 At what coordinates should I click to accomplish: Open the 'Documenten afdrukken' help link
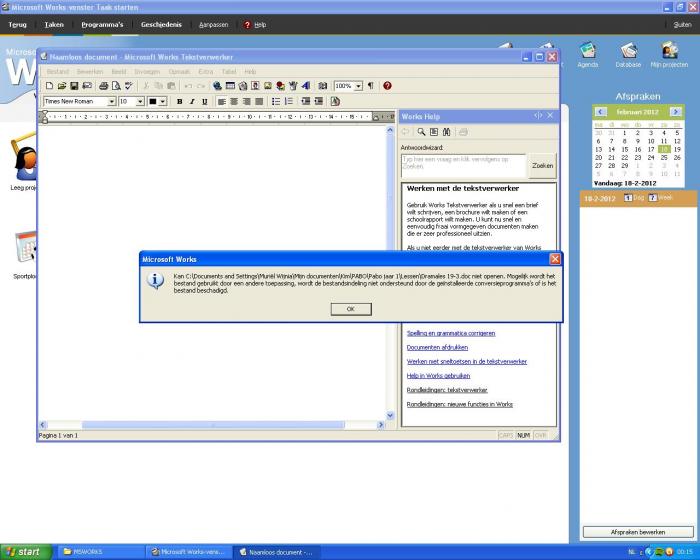[438, 347]
